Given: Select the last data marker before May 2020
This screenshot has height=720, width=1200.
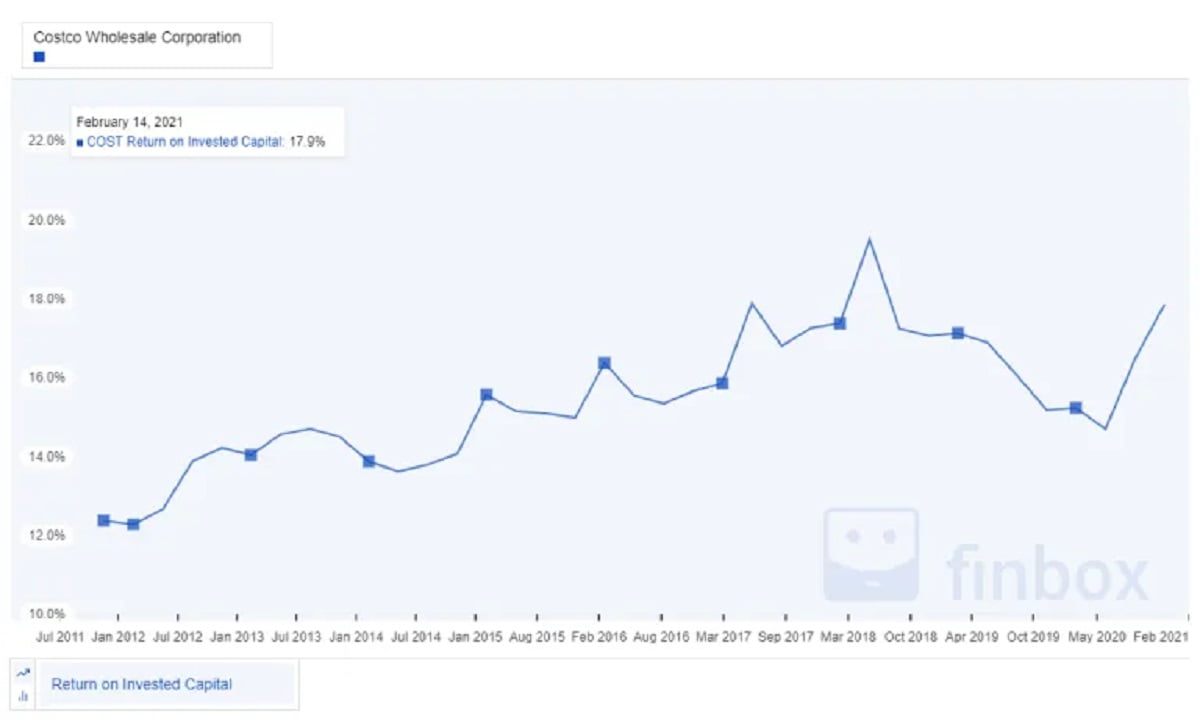Looking at the screenshot, I should coord(1076,408).
